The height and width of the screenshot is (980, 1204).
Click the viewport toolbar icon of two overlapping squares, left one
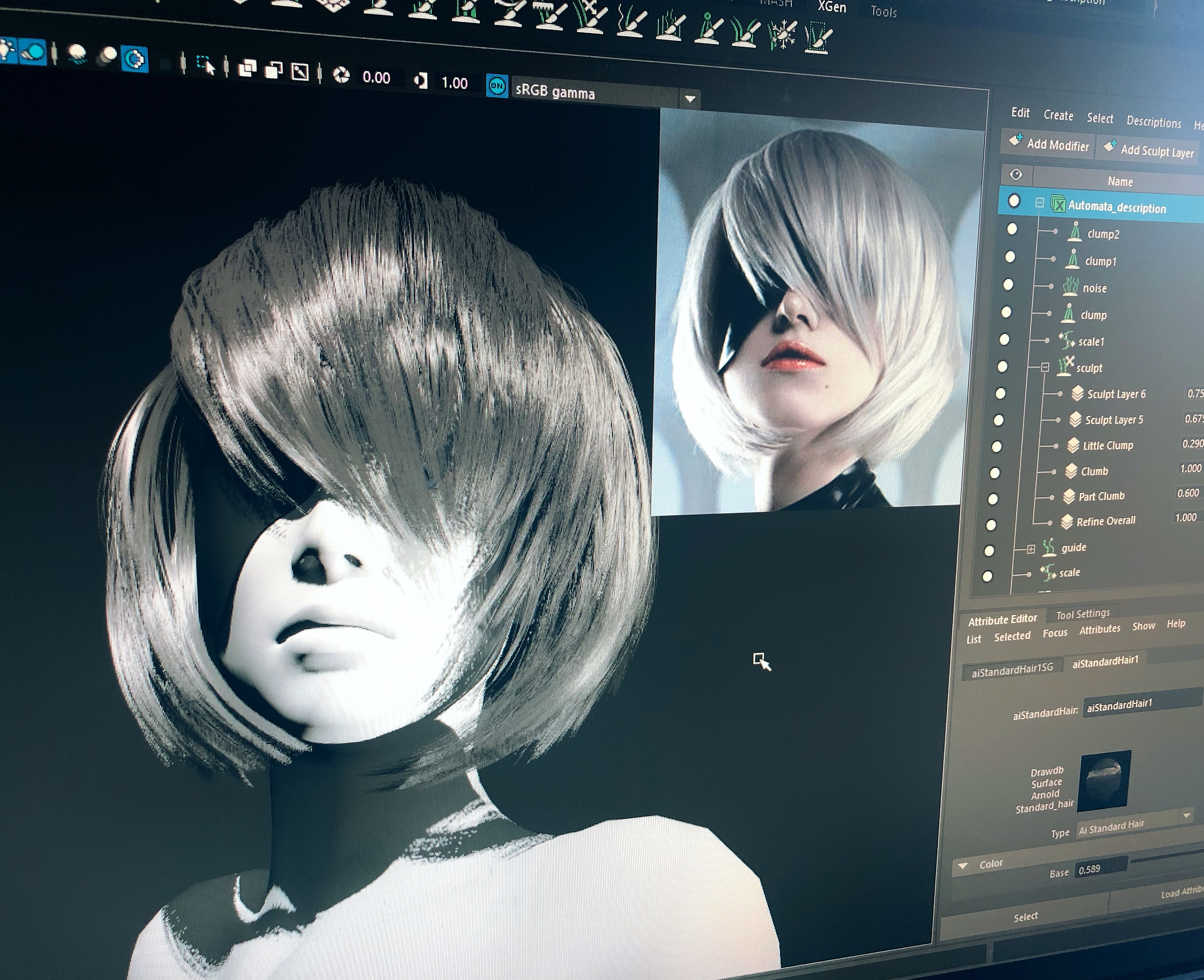247,68
